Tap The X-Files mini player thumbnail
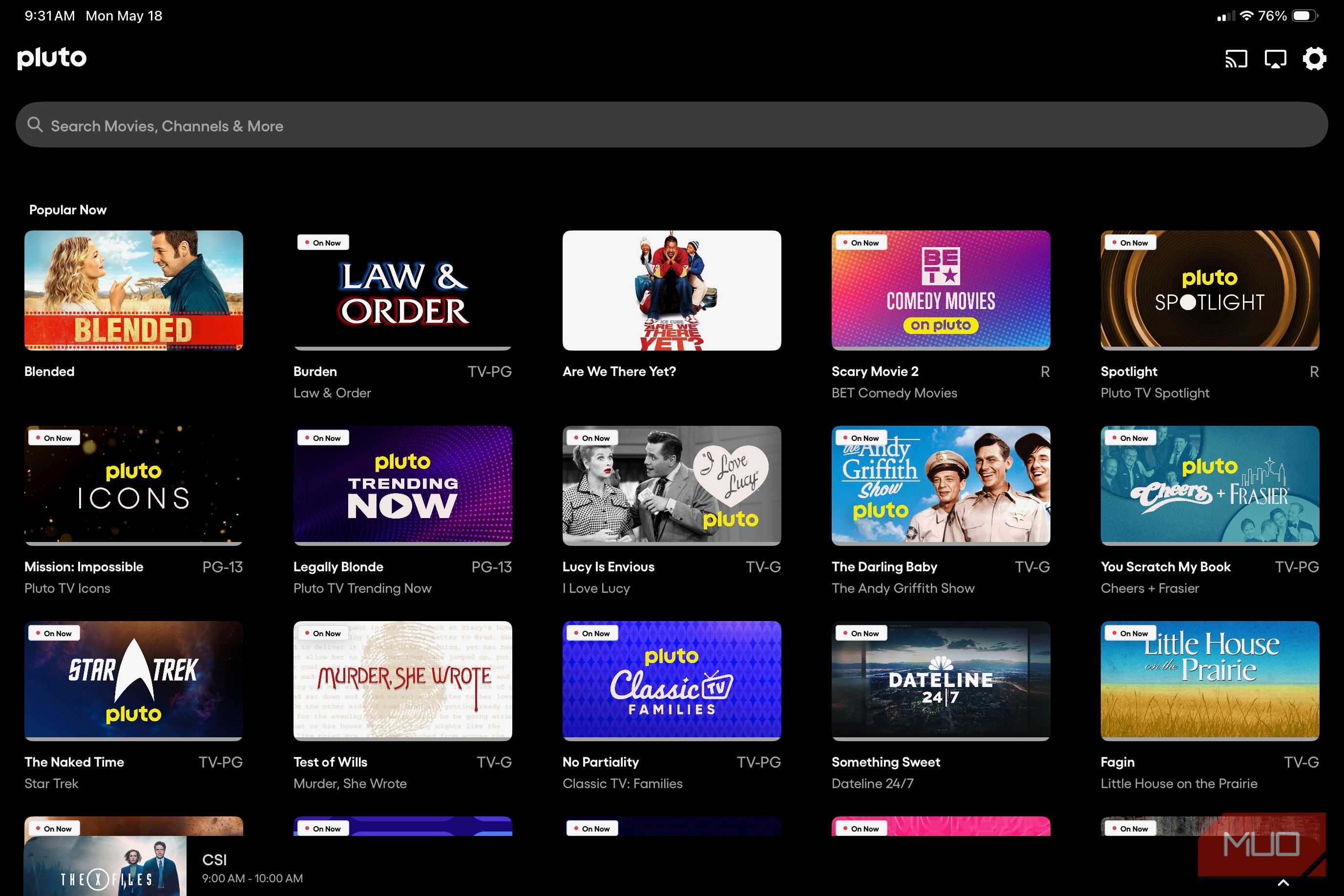This screenshot has width=1344, height=896. (x=105, y=866)
